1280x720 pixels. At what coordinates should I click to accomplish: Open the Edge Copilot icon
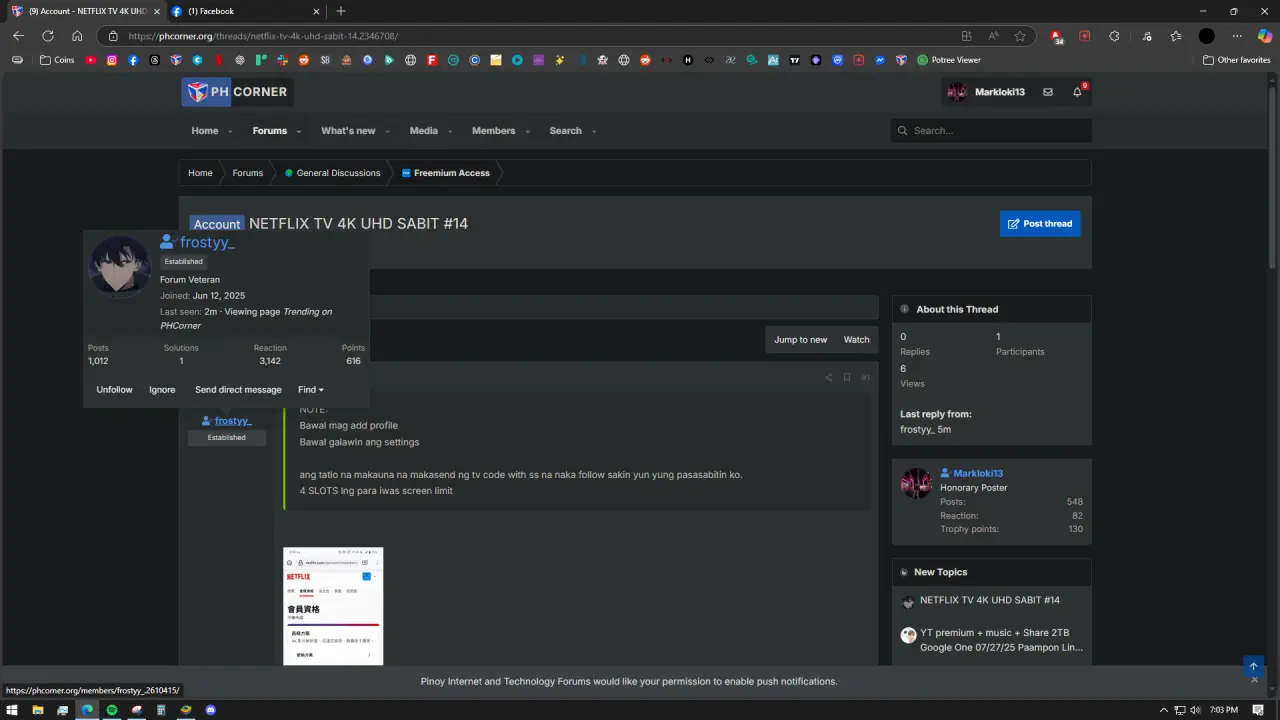[x=1265, y=36]
